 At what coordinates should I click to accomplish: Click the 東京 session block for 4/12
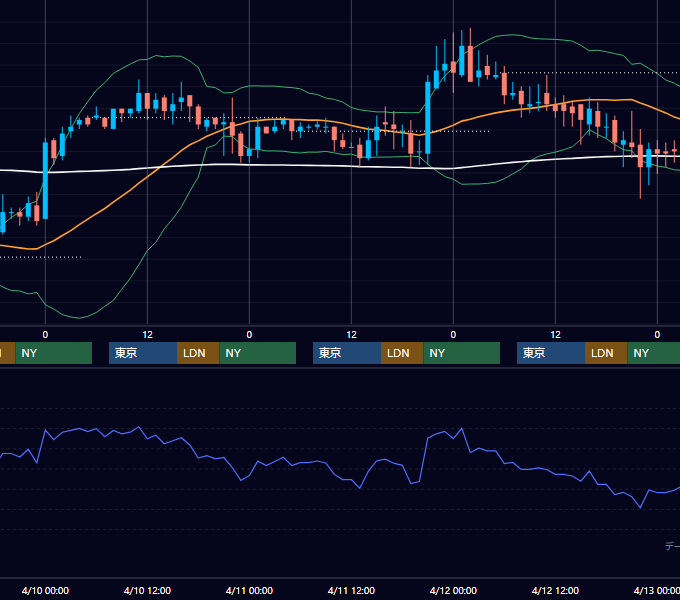pyautogui.click(x=551, y=353)
